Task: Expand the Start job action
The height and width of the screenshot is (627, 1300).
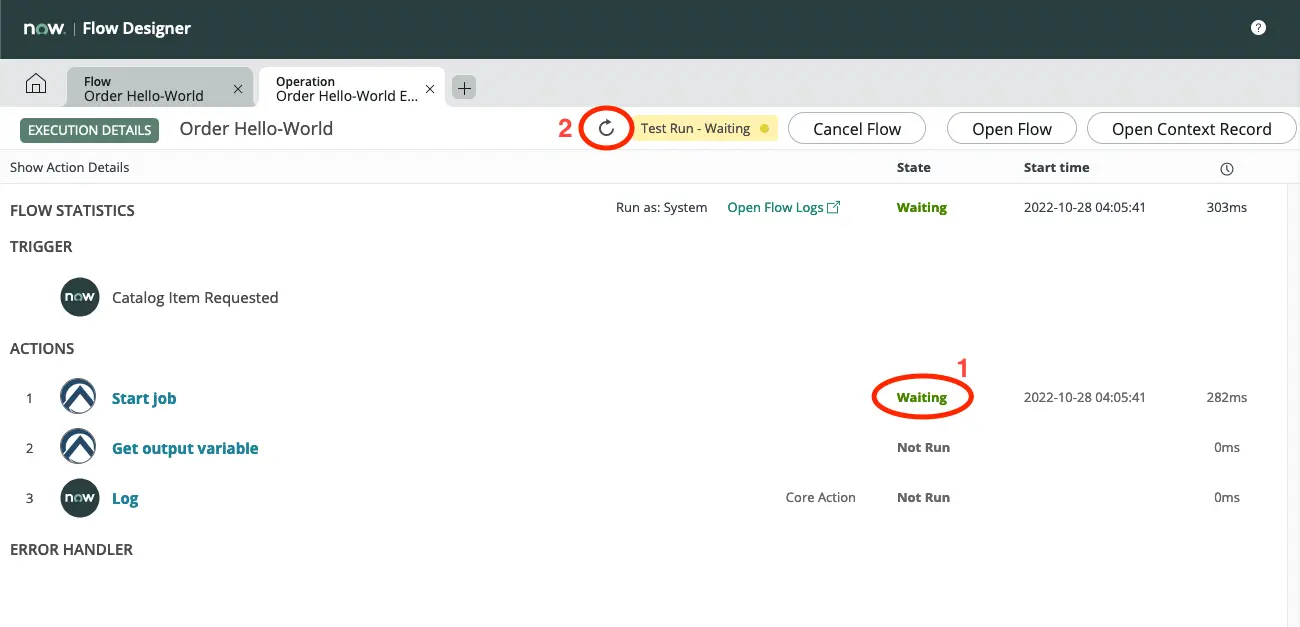Action: click(x=144, y=398)
